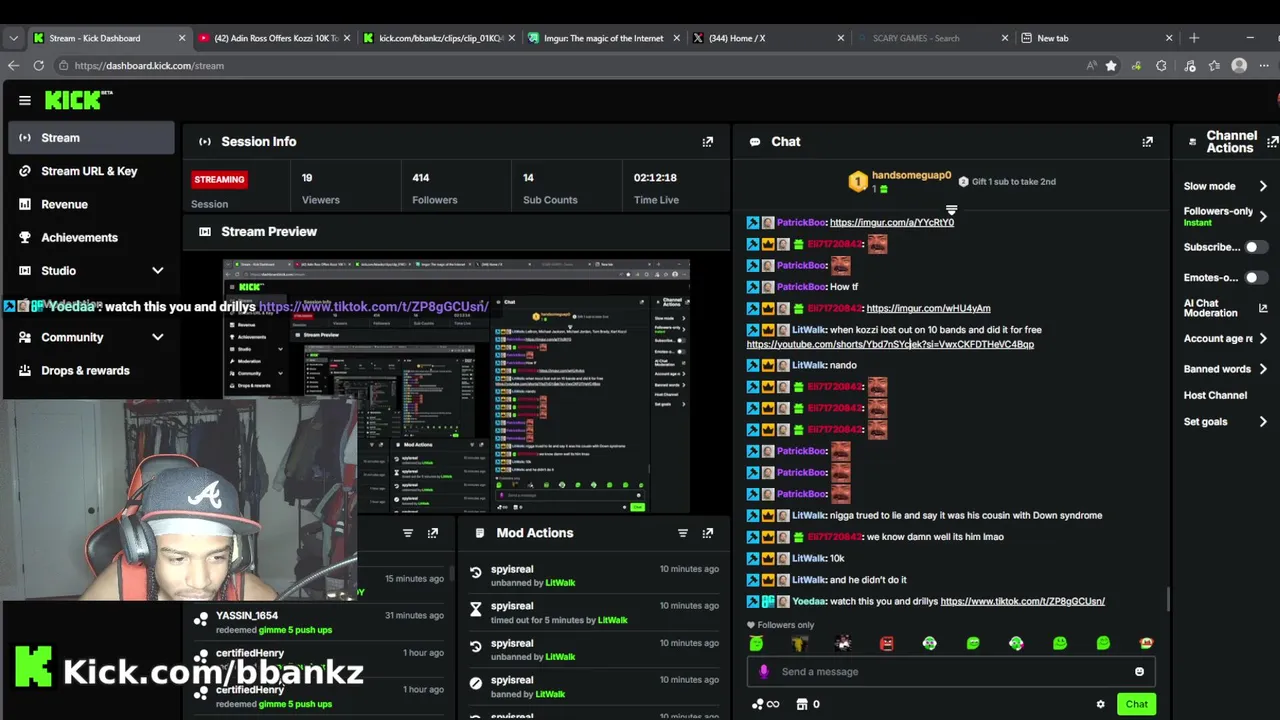Open Yoedaa's tiktok link in chat

(1022, 601)
